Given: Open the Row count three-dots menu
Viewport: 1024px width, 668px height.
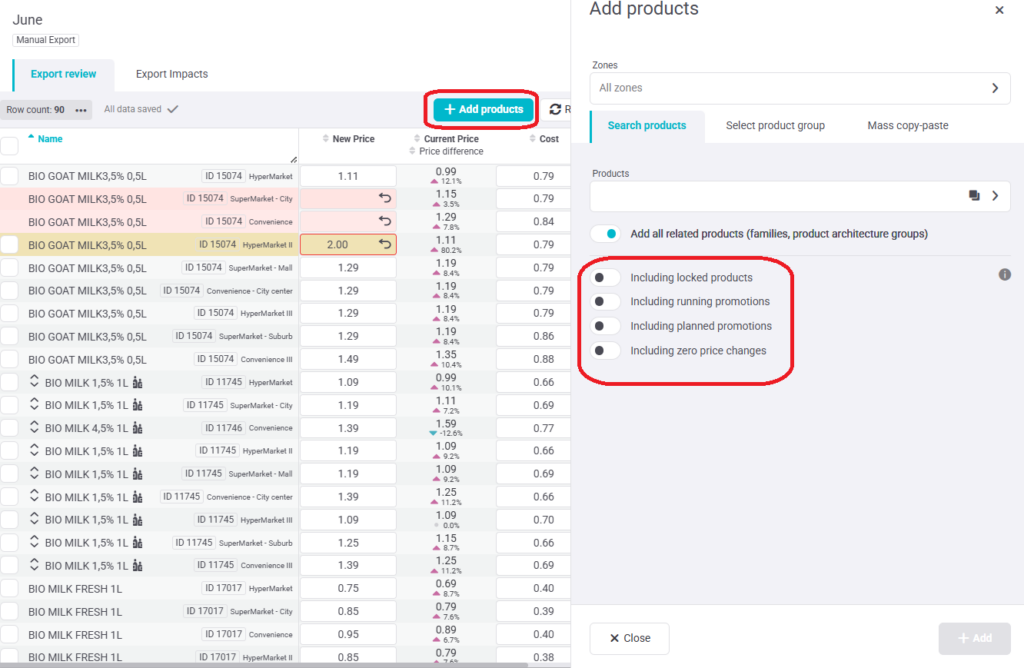Looking at the screenshot, I should [81, 110].
